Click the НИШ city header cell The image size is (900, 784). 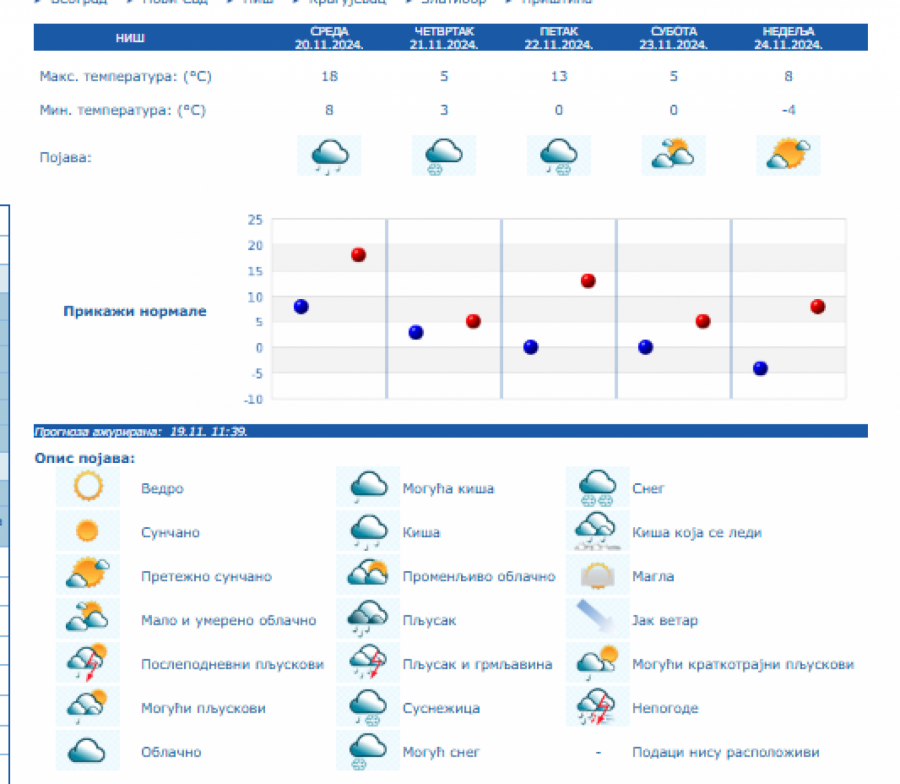click(130, 38)
